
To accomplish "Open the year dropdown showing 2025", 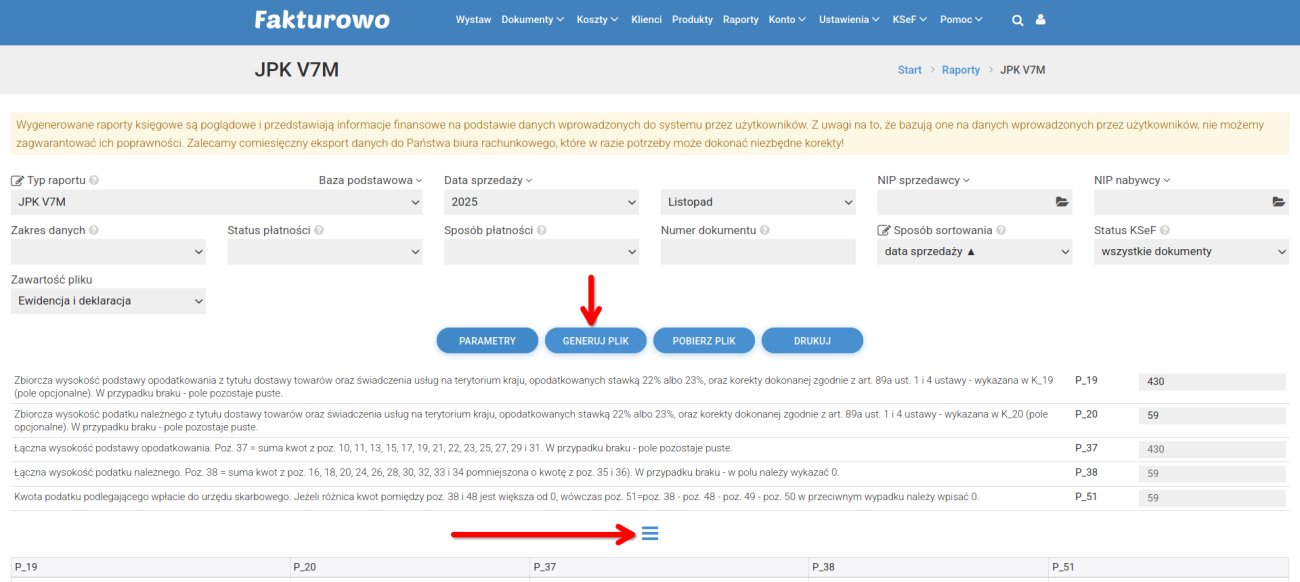I will point(541,202).
